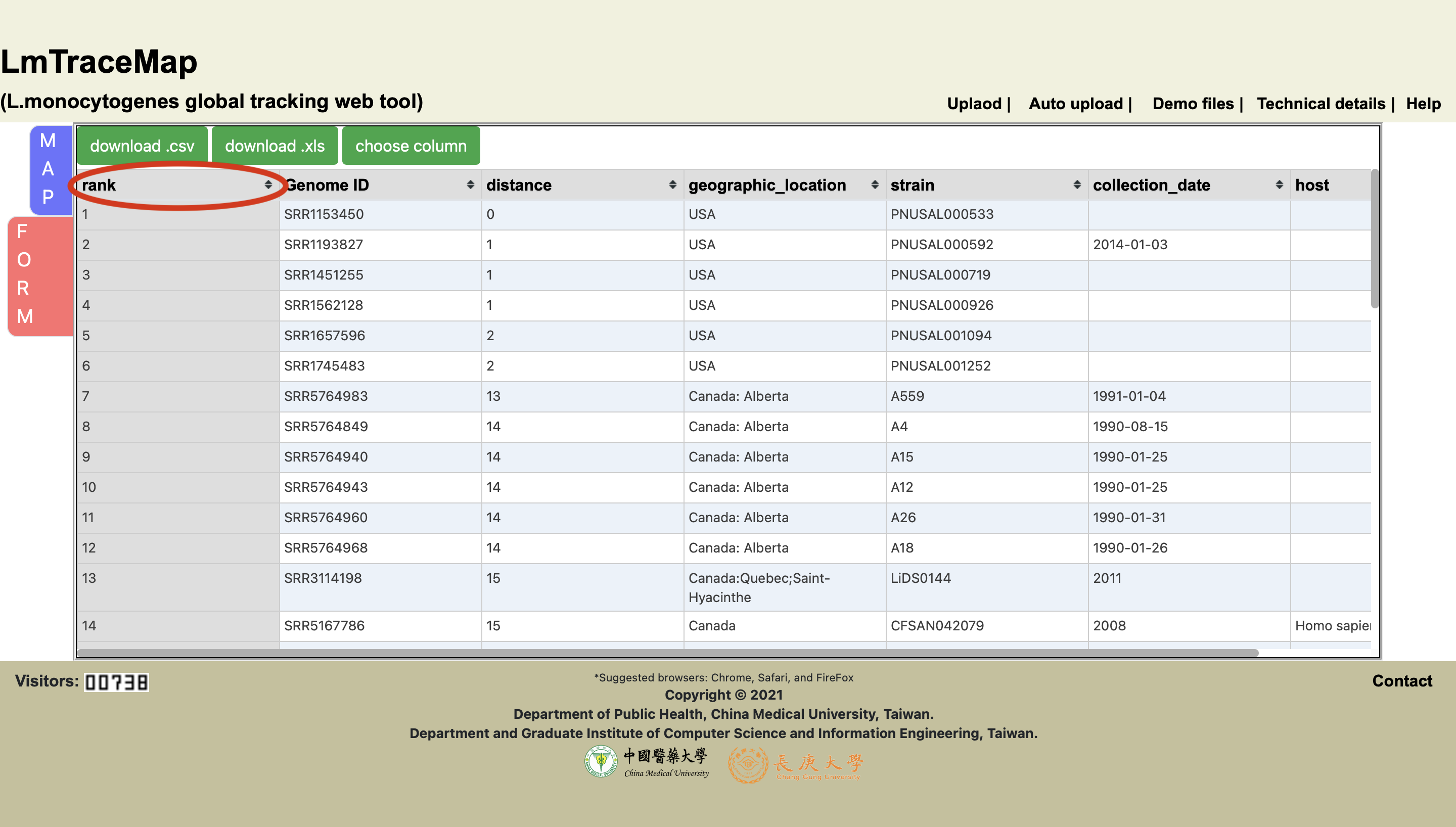Open the MAP side tab
Screen dimensions: 1456x827
(x=50, y=169)
